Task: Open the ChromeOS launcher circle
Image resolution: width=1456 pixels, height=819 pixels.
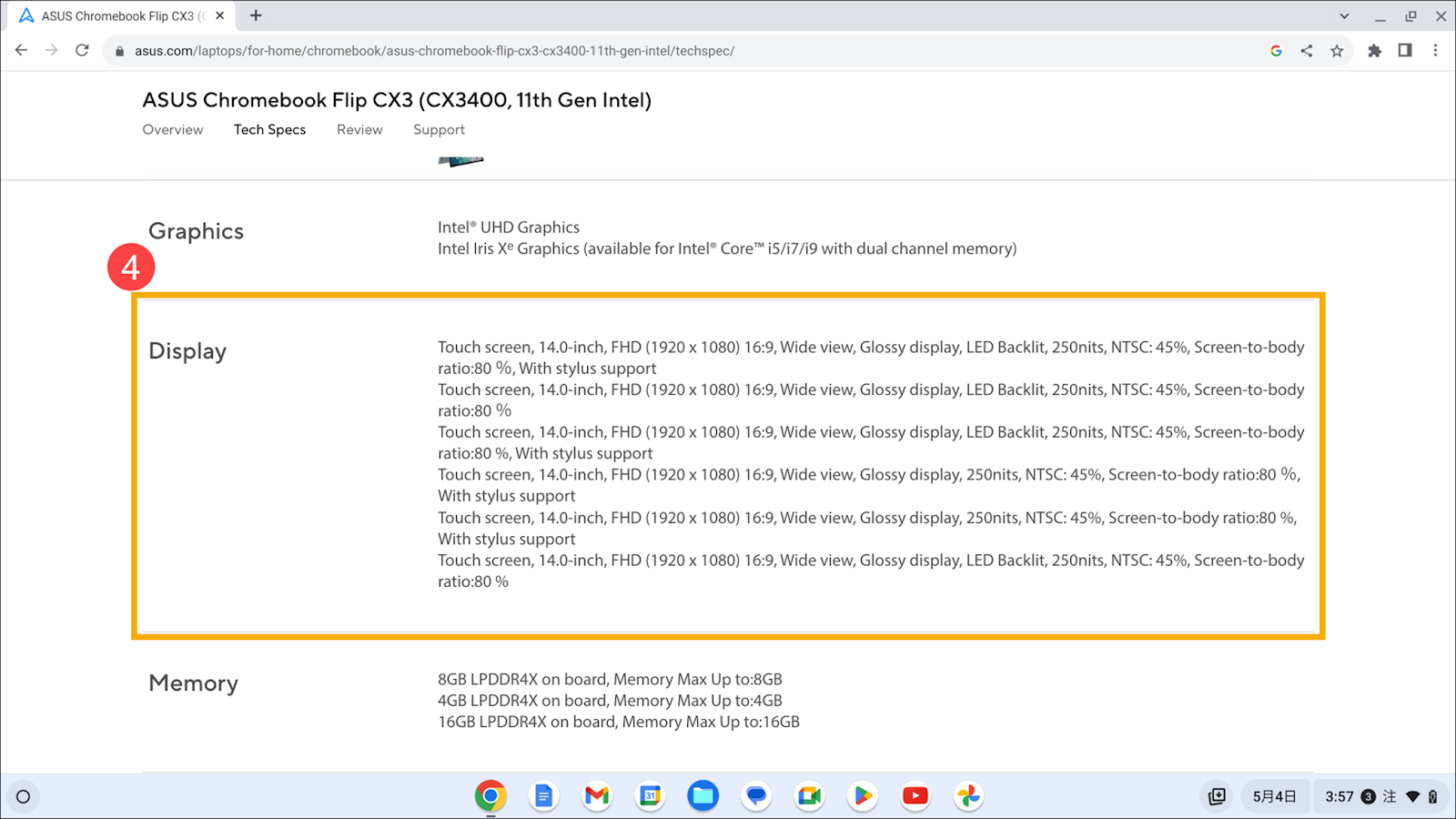Action: [x=24, y=796]
